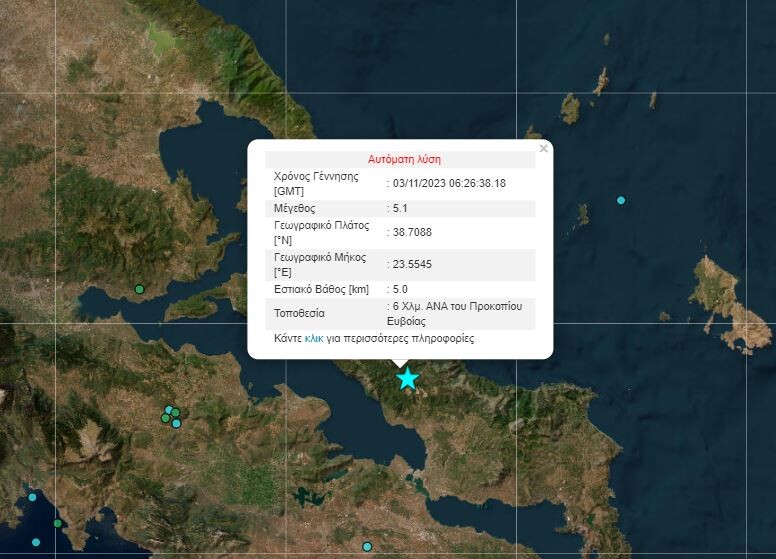Open the 'κλικ' link for more information
This screenshot has height=559, width=776.
tap(314, 339)
